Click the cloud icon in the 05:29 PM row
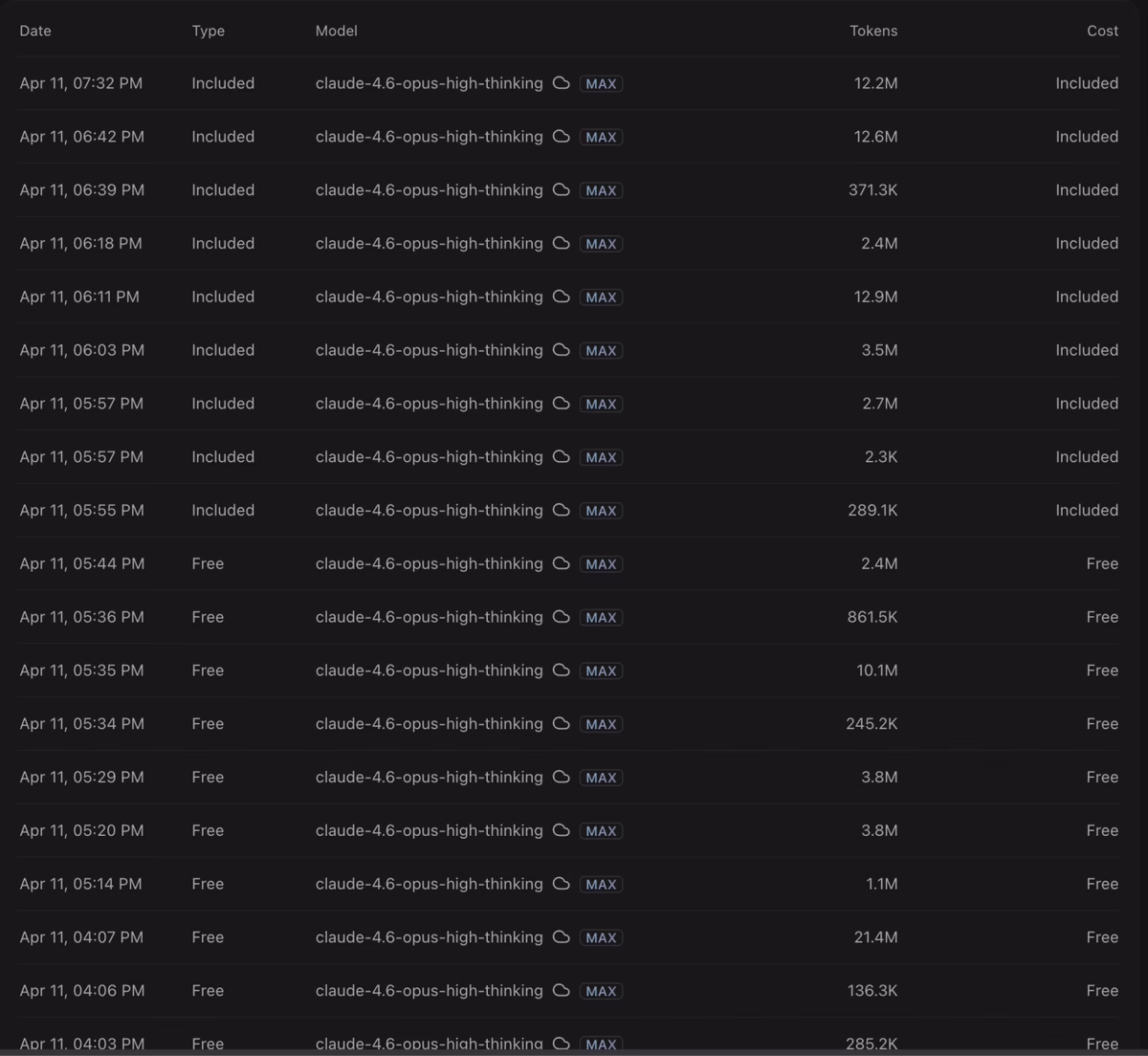 coord(562,778)
